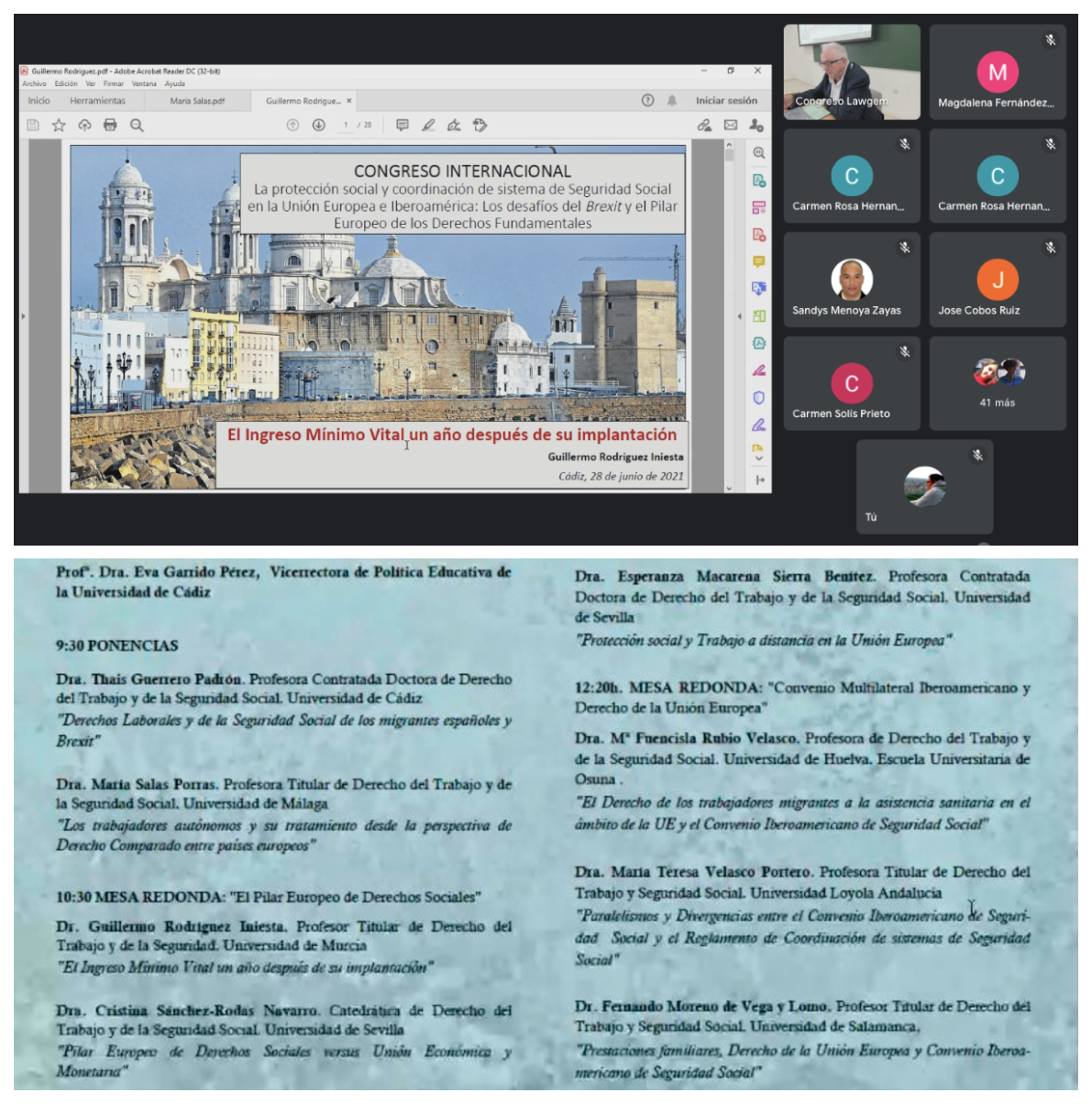Open the Herramientas tab
Screen dimensions: 1092x1104
point(97,101)
